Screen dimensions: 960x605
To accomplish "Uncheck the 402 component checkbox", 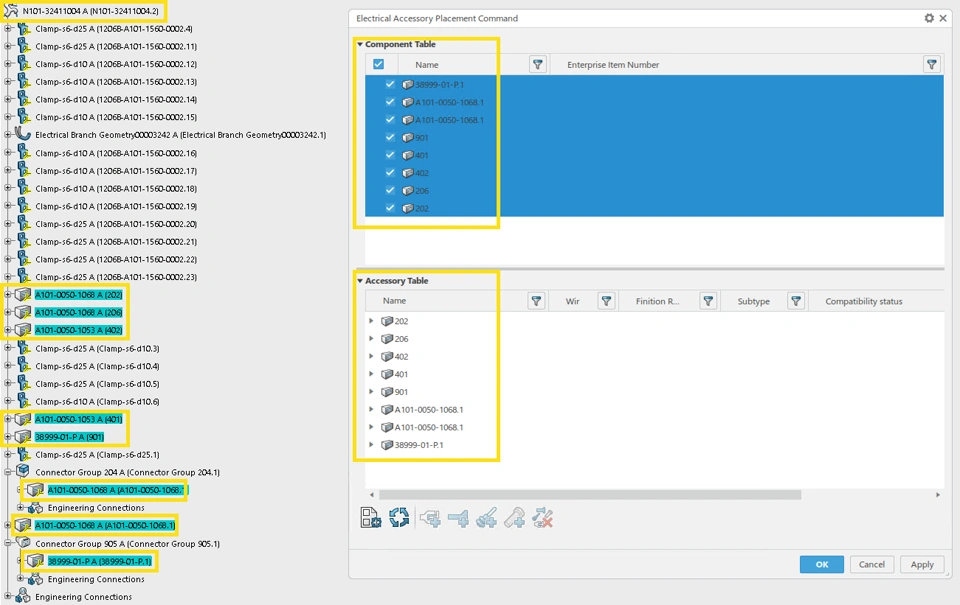I will 390,173.
